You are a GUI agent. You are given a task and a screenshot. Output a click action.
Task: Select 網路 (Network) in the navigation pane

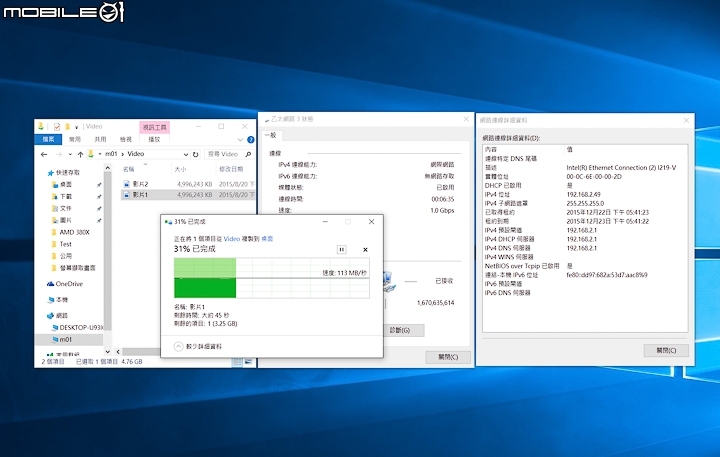pos(62,316)
